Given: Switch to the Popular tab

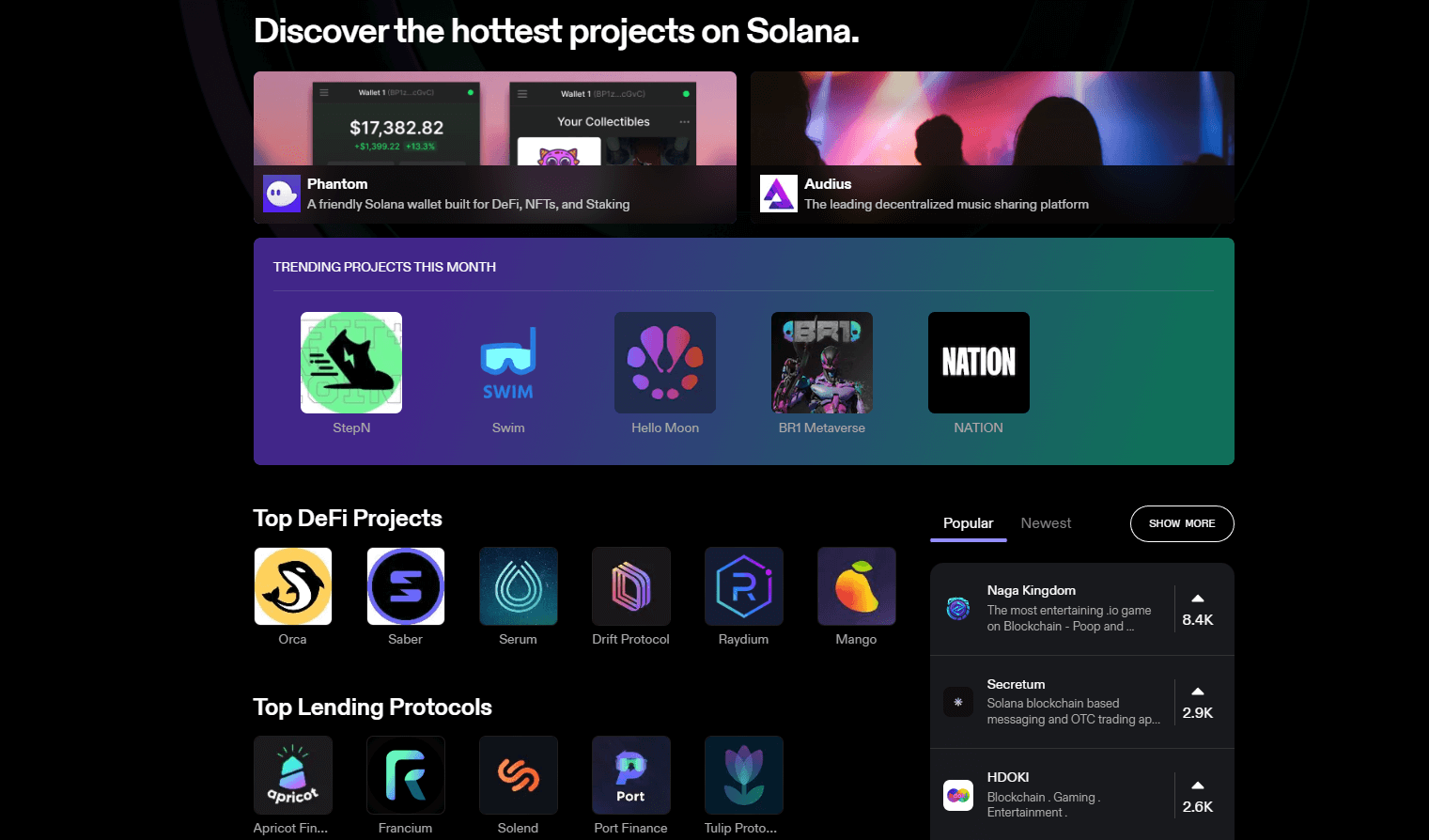Looking at the screenshot, I should pos(968,523).
